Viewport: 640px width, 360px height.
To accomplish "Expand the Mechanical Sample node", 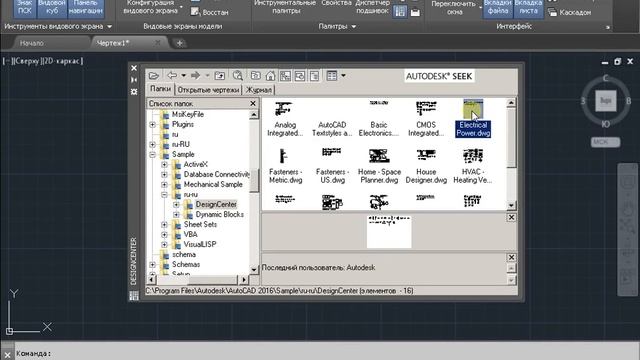I will point(164,184).
